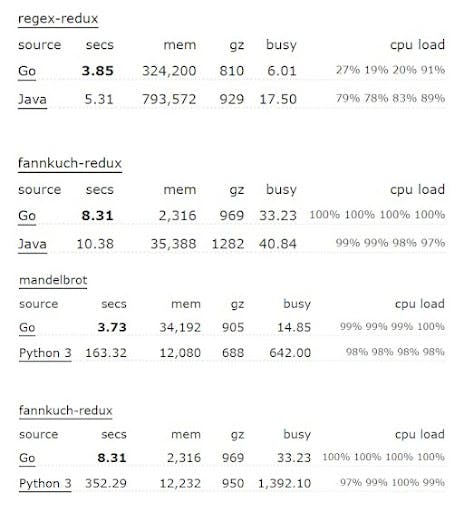Screen dimensions: 464x512
Task: Open the Java link in the fannkuch-redux table
Action: pos(32,244)
